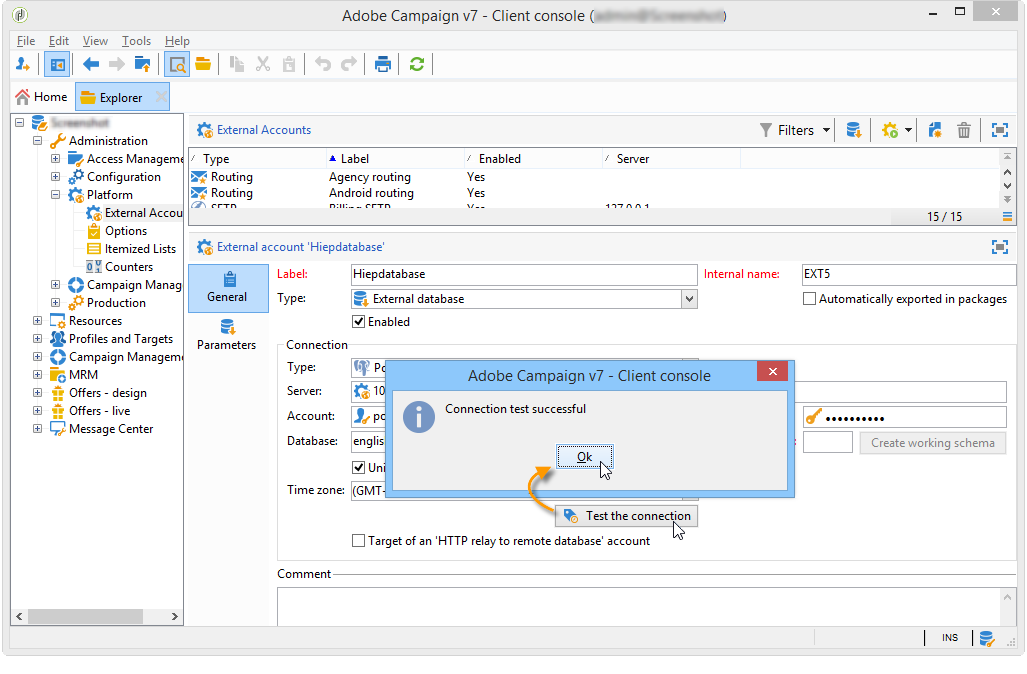Image resolution: width=1027 pixels, height=674 pixels.
Task: Open the View menu
Action: (95, 41)
